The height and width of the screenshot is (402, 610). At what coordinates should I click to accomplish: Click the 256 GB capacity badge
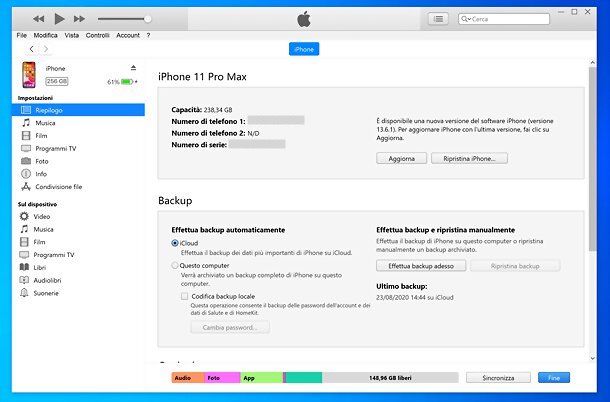coord(57,81)
